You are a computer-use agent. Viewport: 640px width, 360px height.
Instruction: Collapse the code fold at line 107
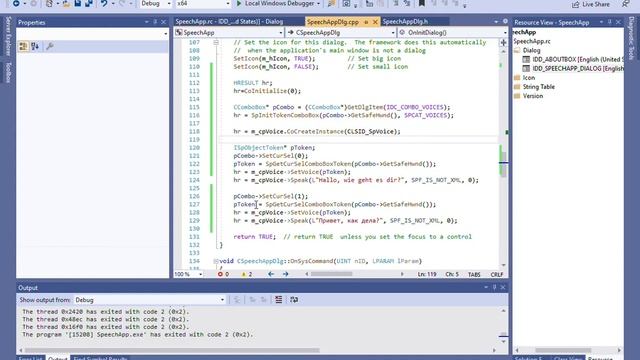[x=216, y=42]
